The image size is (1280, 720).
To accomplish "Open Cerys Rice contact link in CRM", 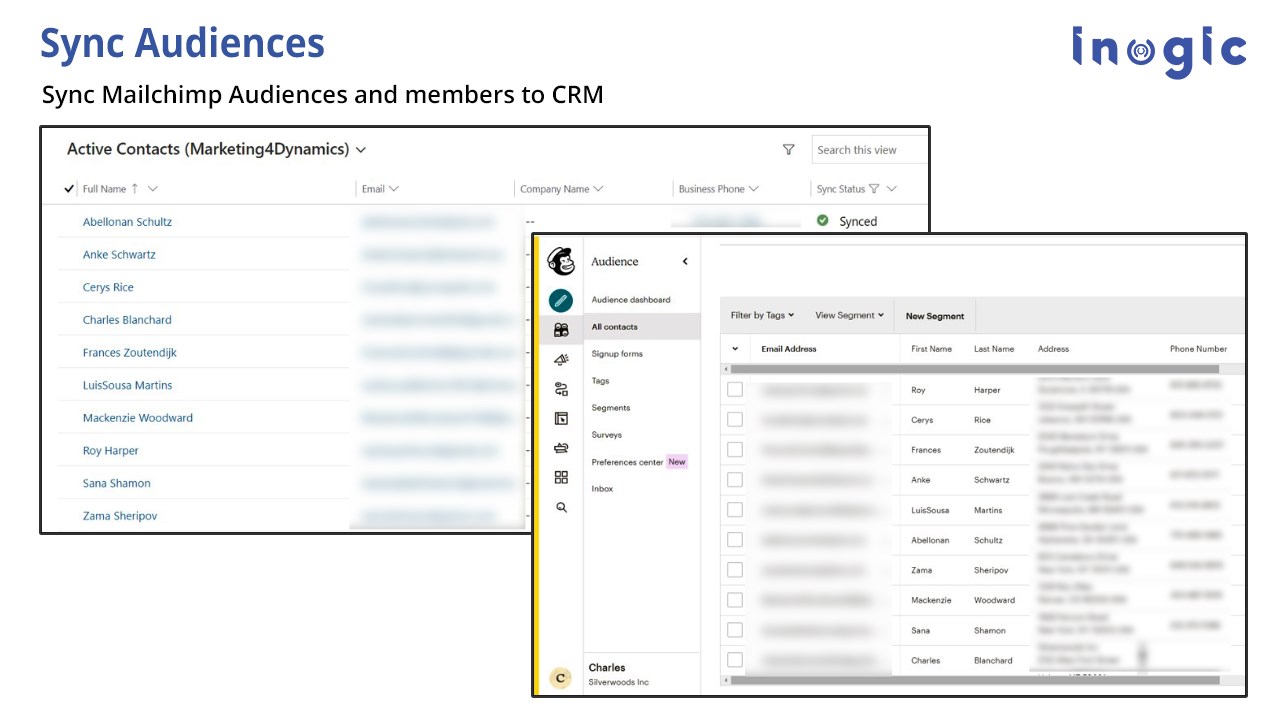I will (108, 287).
